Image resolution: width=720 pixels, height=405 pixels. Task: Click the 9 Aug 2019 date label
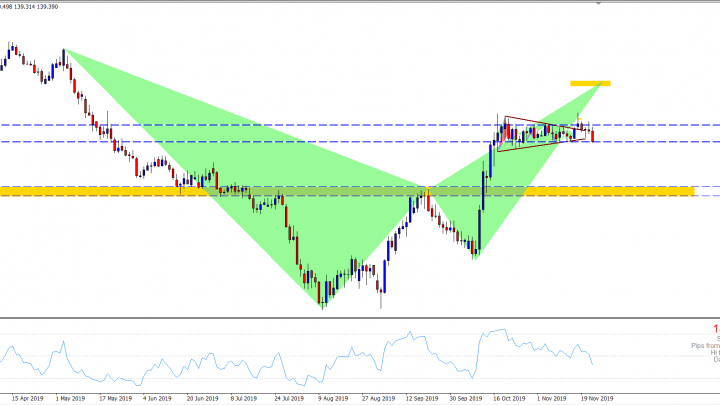click(332, 397)
